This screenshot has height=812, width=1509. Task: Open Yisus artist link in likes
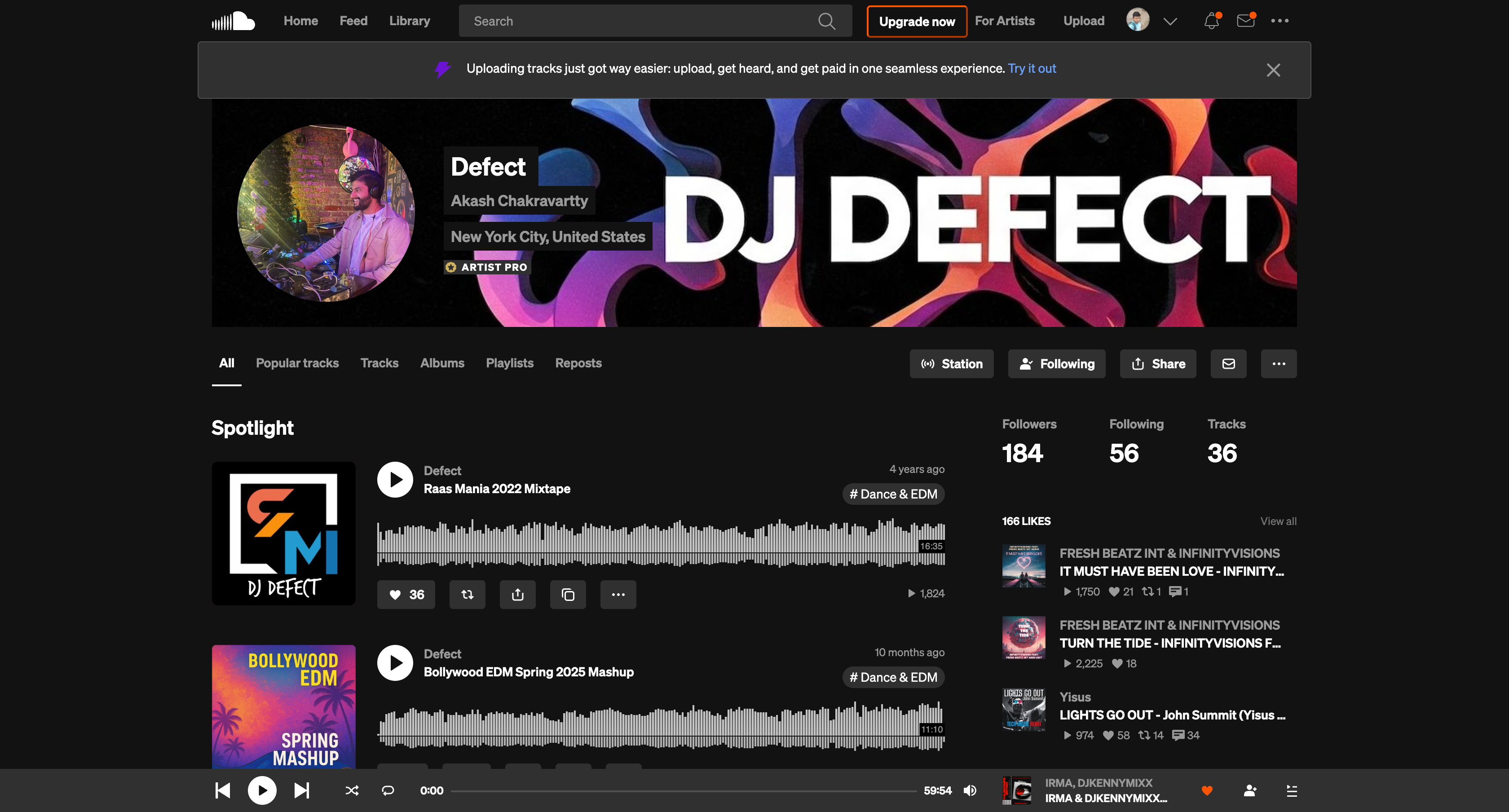coord(1075,697)
